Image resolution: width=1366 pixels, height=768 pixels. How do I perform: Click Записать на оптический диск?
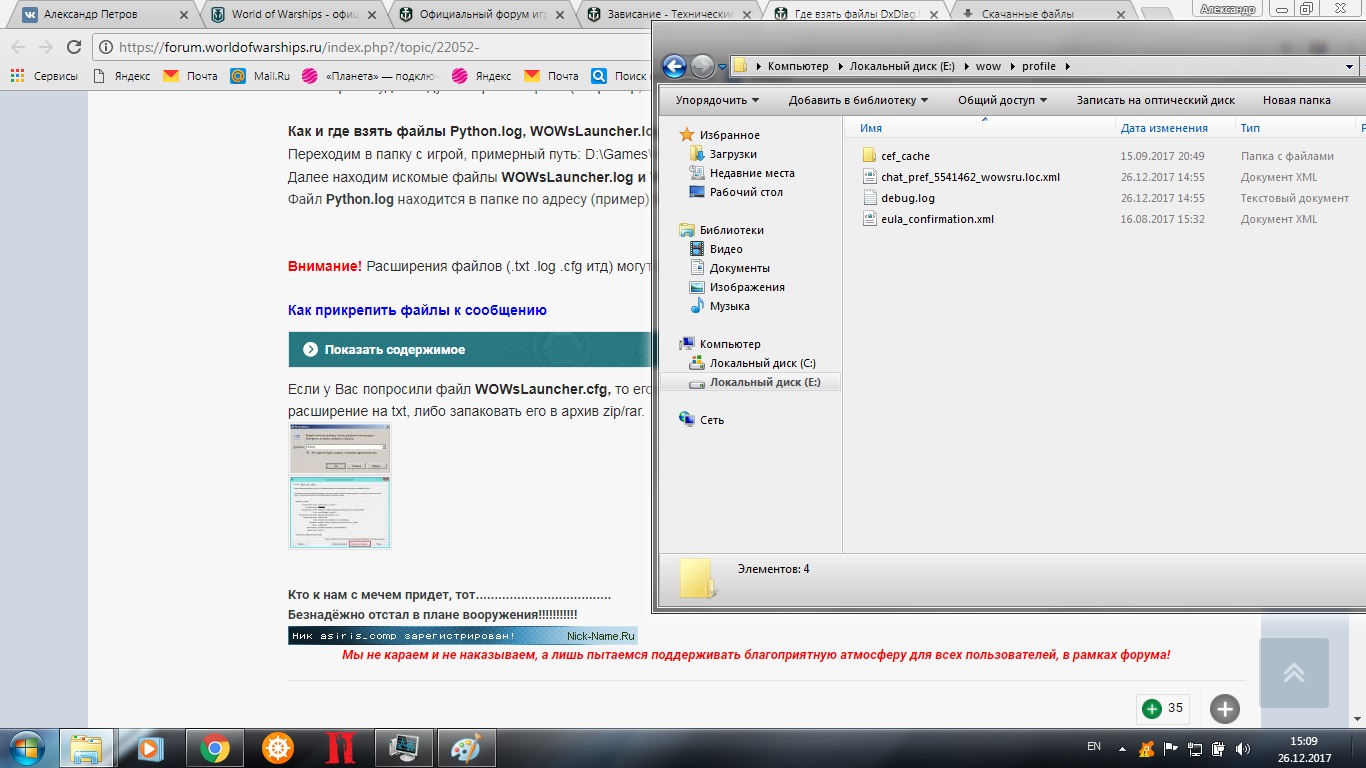point(1155,100)
